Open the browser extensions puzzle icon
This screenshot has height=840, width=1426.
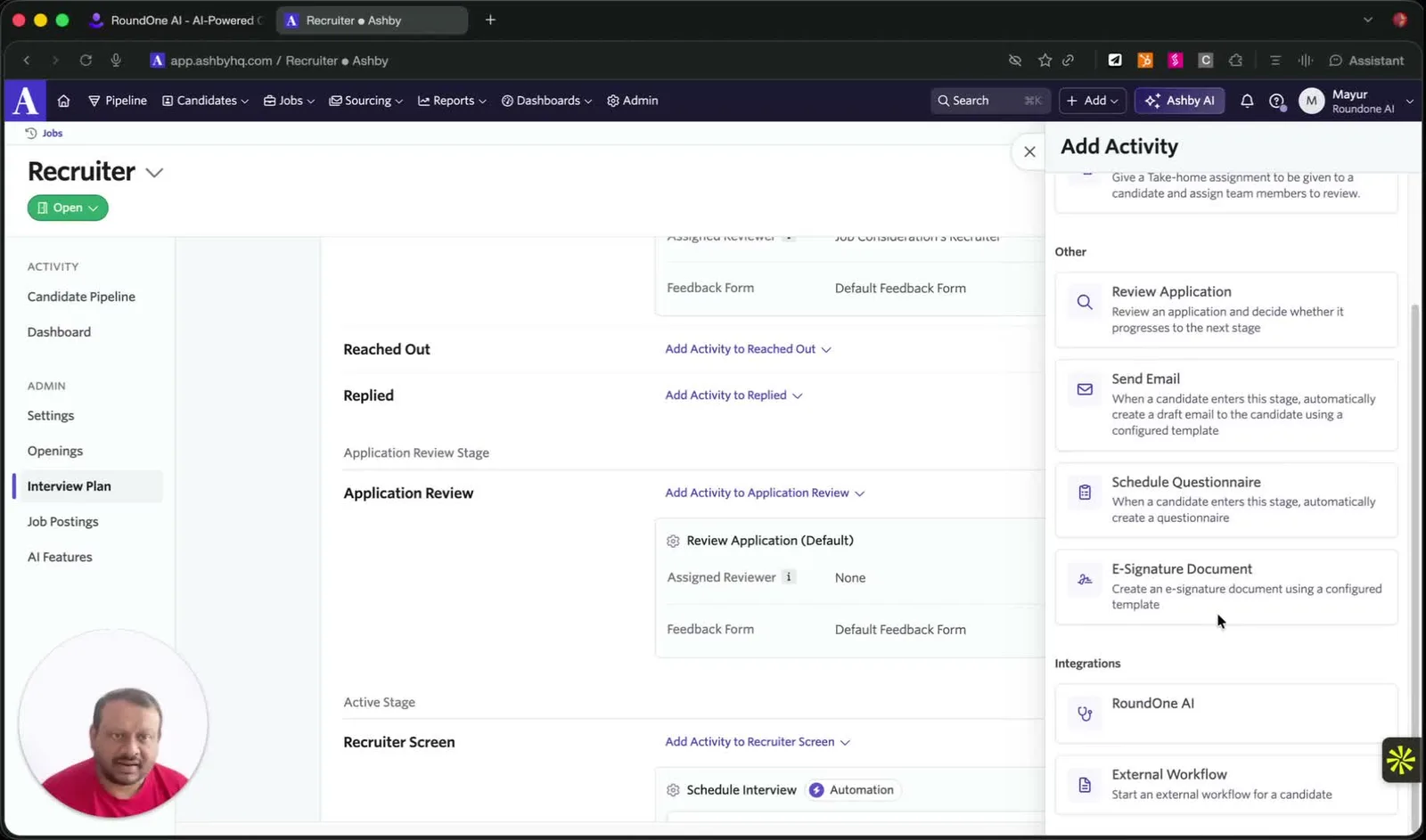(1235, 61)
